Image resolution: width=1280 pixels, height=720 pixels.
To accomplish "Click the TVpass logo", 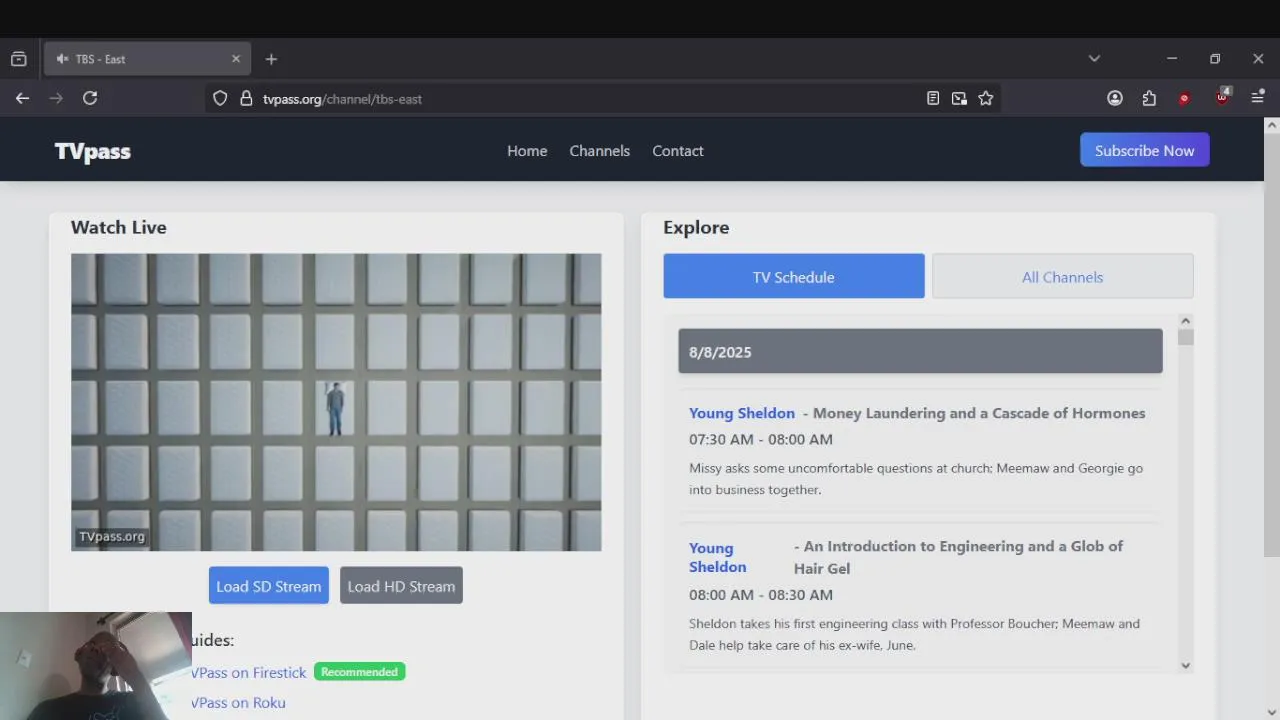I will [93, 151].
